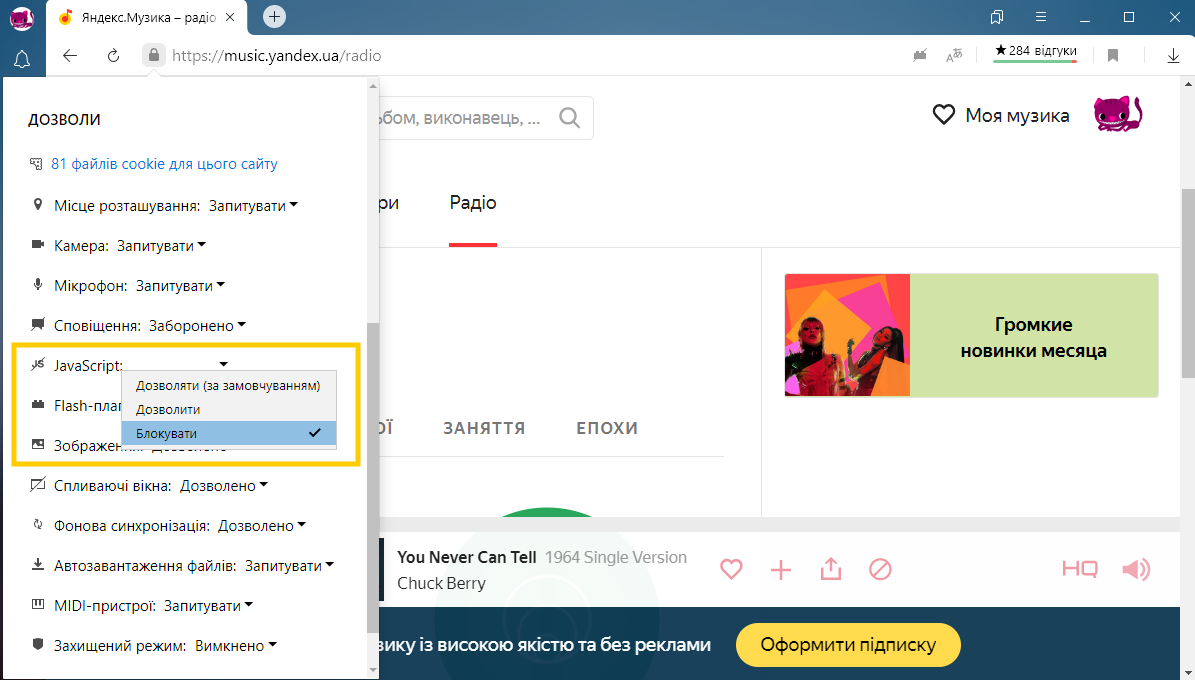Click the browser profile avatar in the title bar
The image size is (1195, 680).
click(x=22, y=18)
